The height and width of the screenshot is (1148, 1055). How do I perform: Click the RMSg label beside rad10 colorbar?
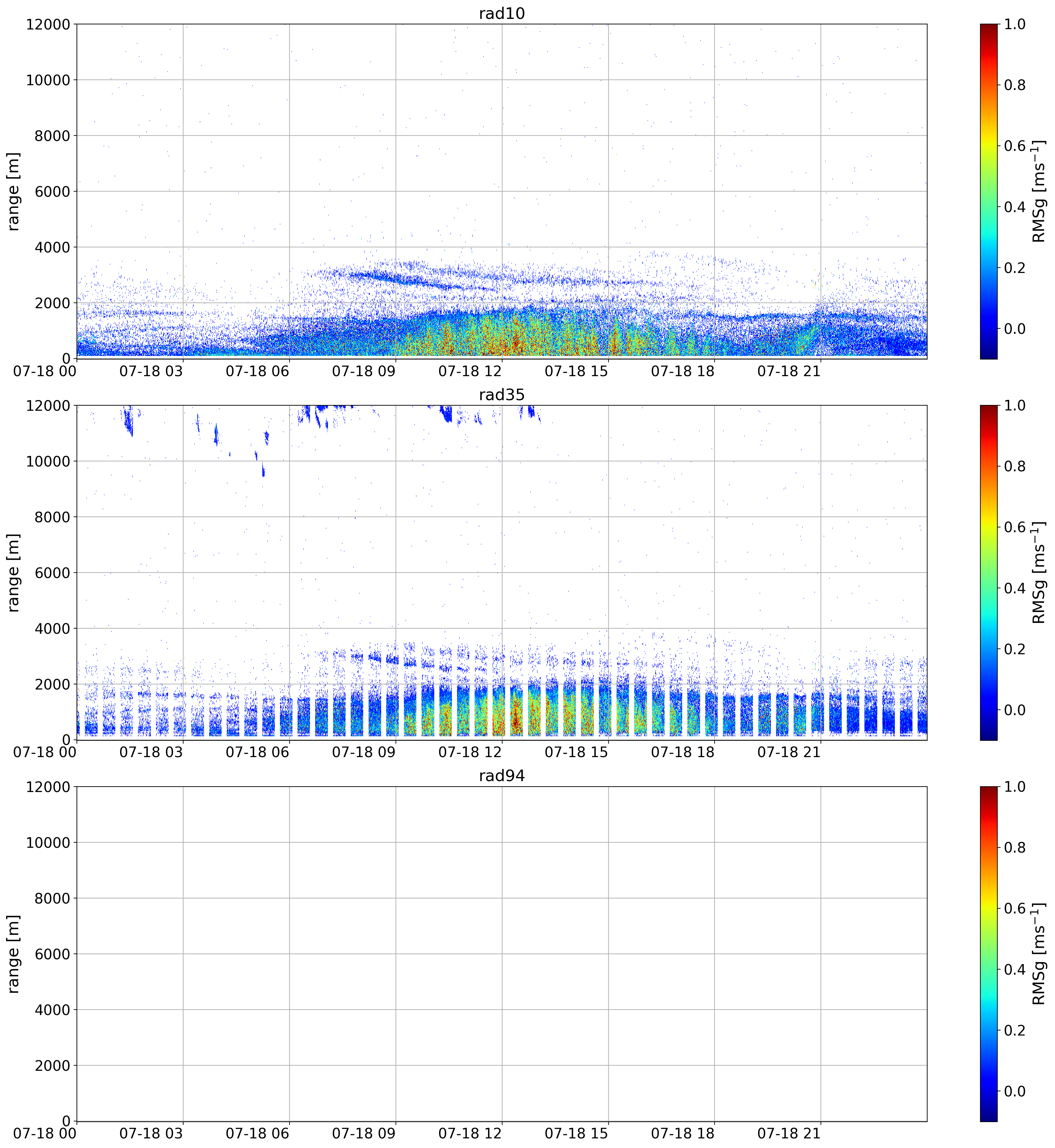[x=1039, y=191]
